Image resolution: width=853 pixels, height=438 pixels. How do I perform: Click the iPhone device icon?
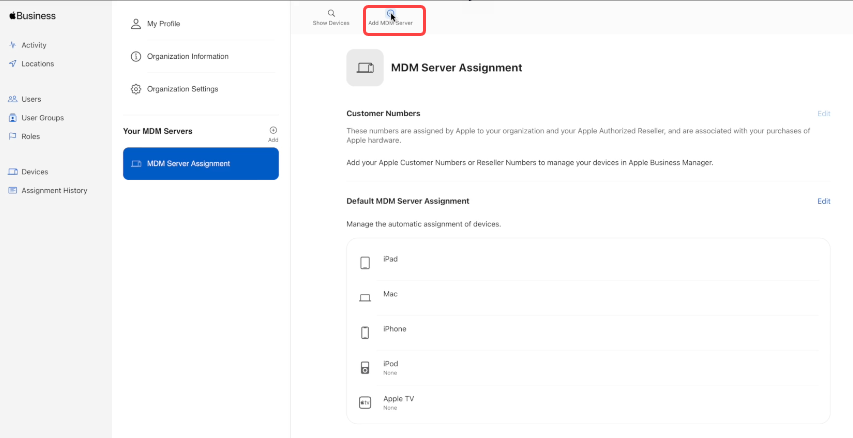365,333
